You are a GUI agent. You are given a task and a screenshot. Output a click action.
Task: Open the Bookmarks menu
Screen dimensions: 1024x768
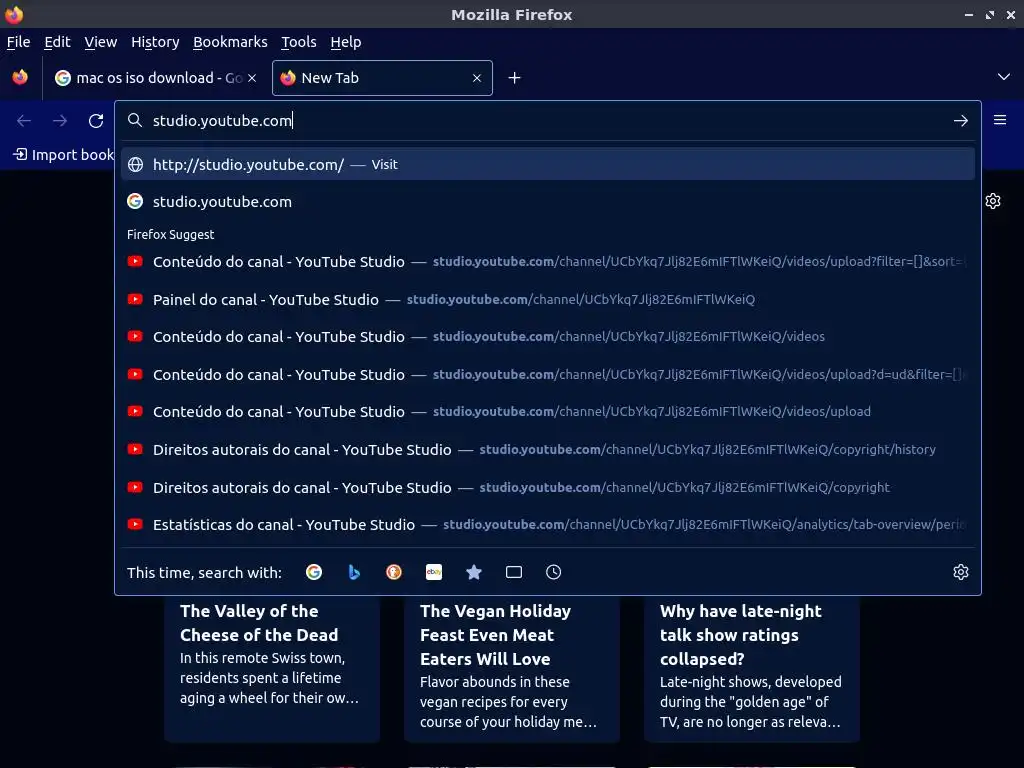point(230,42)
